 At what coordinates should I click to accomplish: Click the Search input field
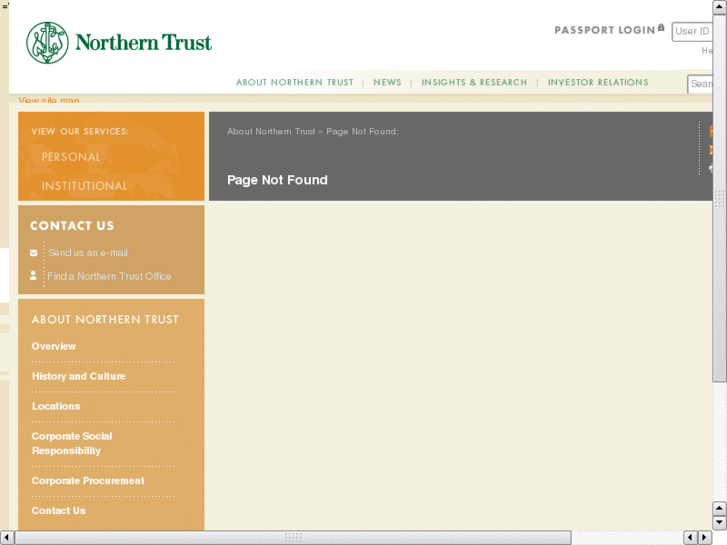click(700, 84)
